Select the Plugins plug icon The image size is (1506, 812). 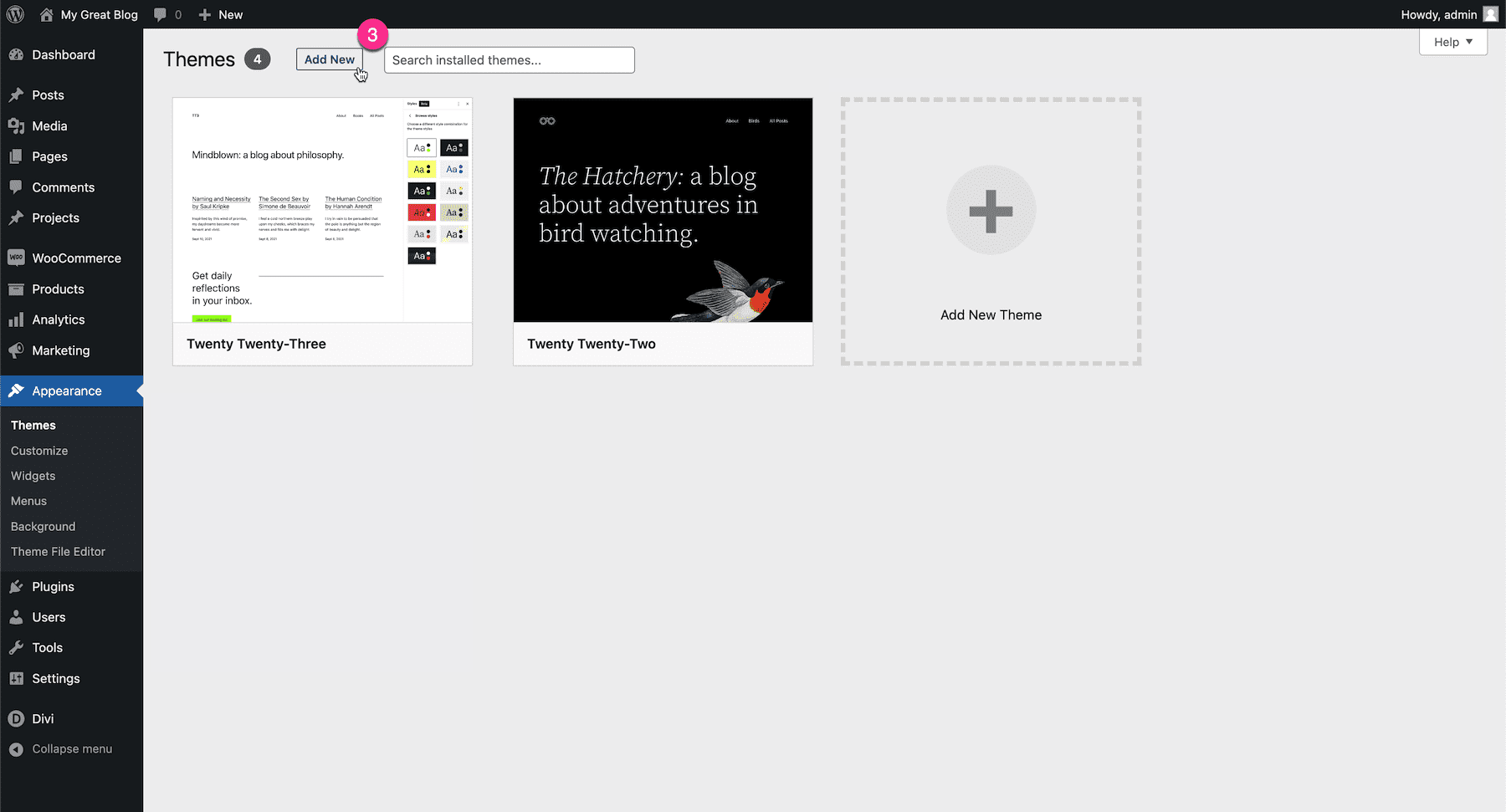18,586
